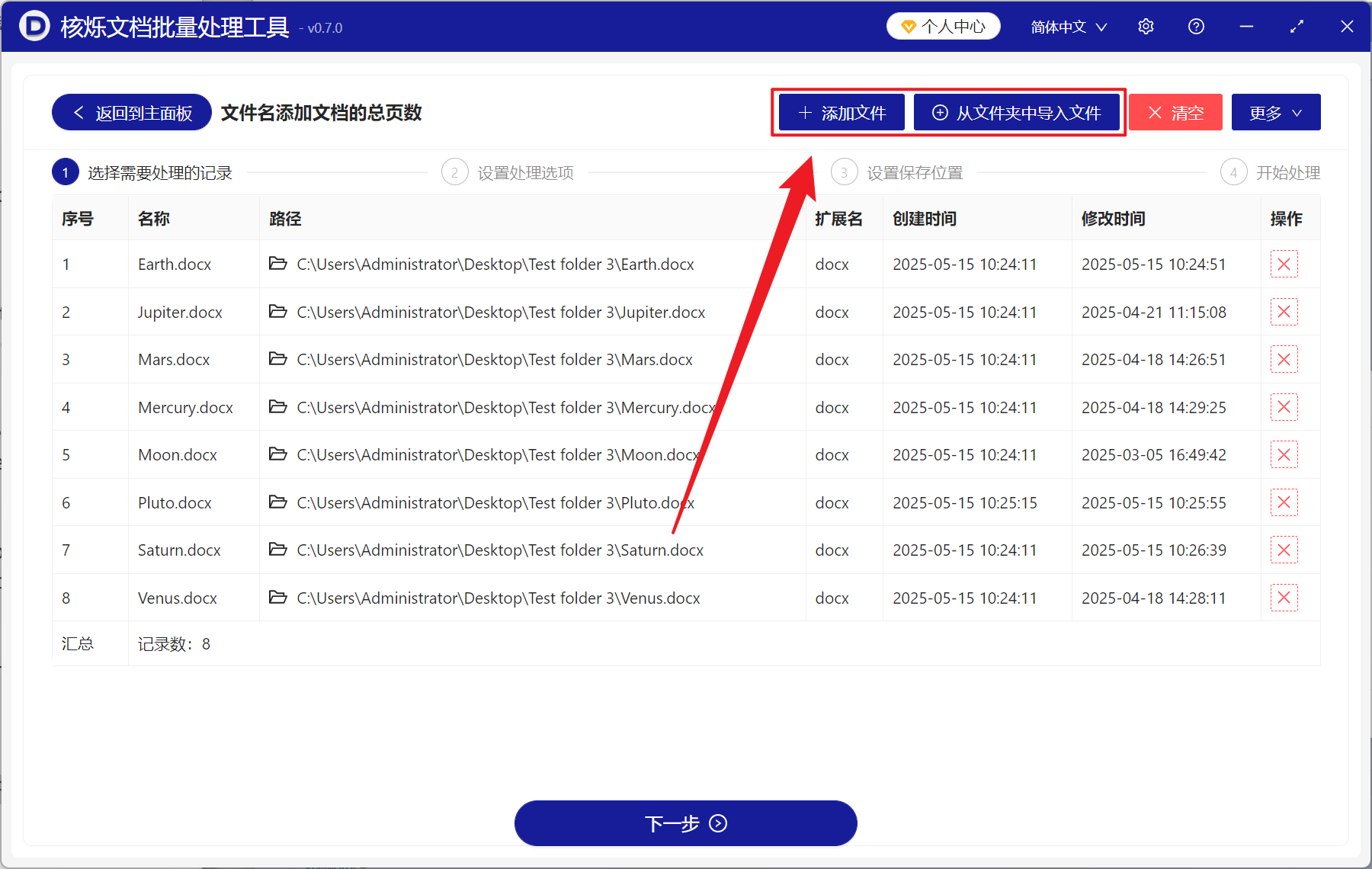
Task: Open folder icon for Pluto.docx path
Action: (278, 502)
